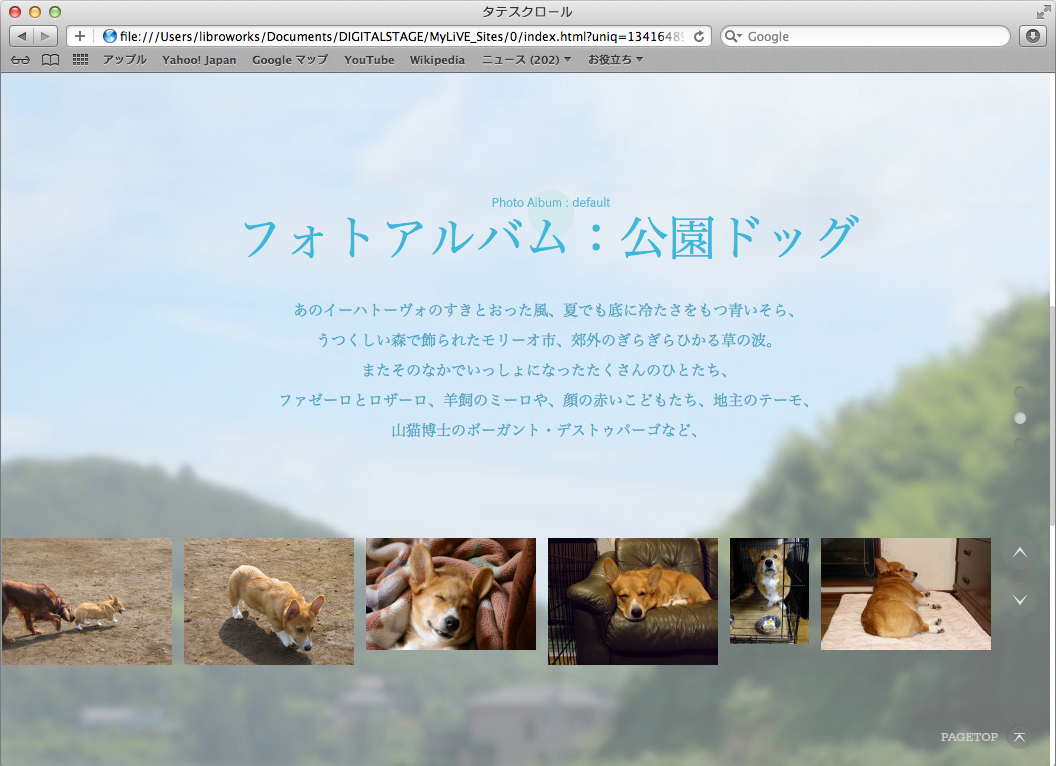Click the text line starting またそのなかで
This screenshot has width=1056, height=766.
click(545, 370)
